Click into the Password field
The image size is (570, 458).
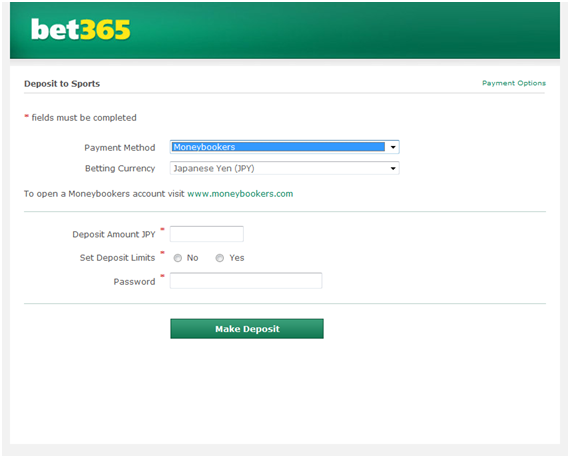click(x=246, y=281)
